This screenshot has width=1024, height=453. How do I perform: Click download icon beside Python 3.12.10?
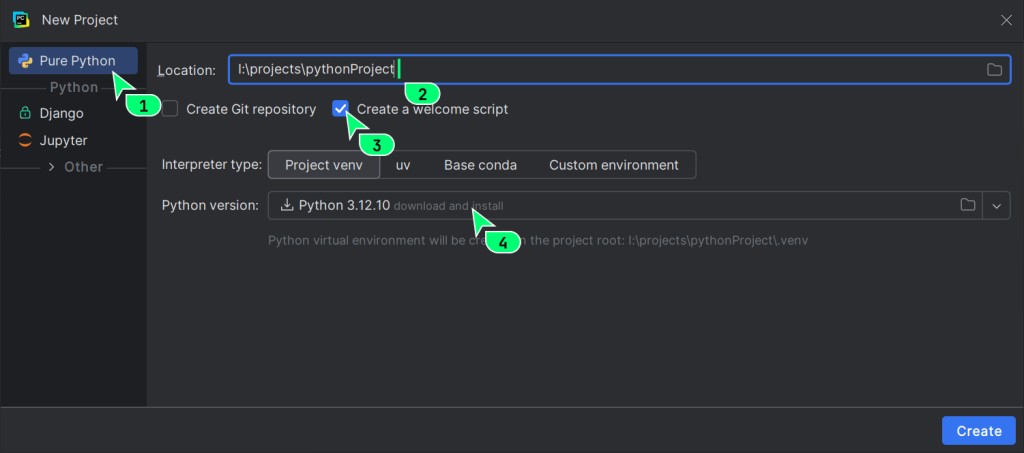coord(287,205)
